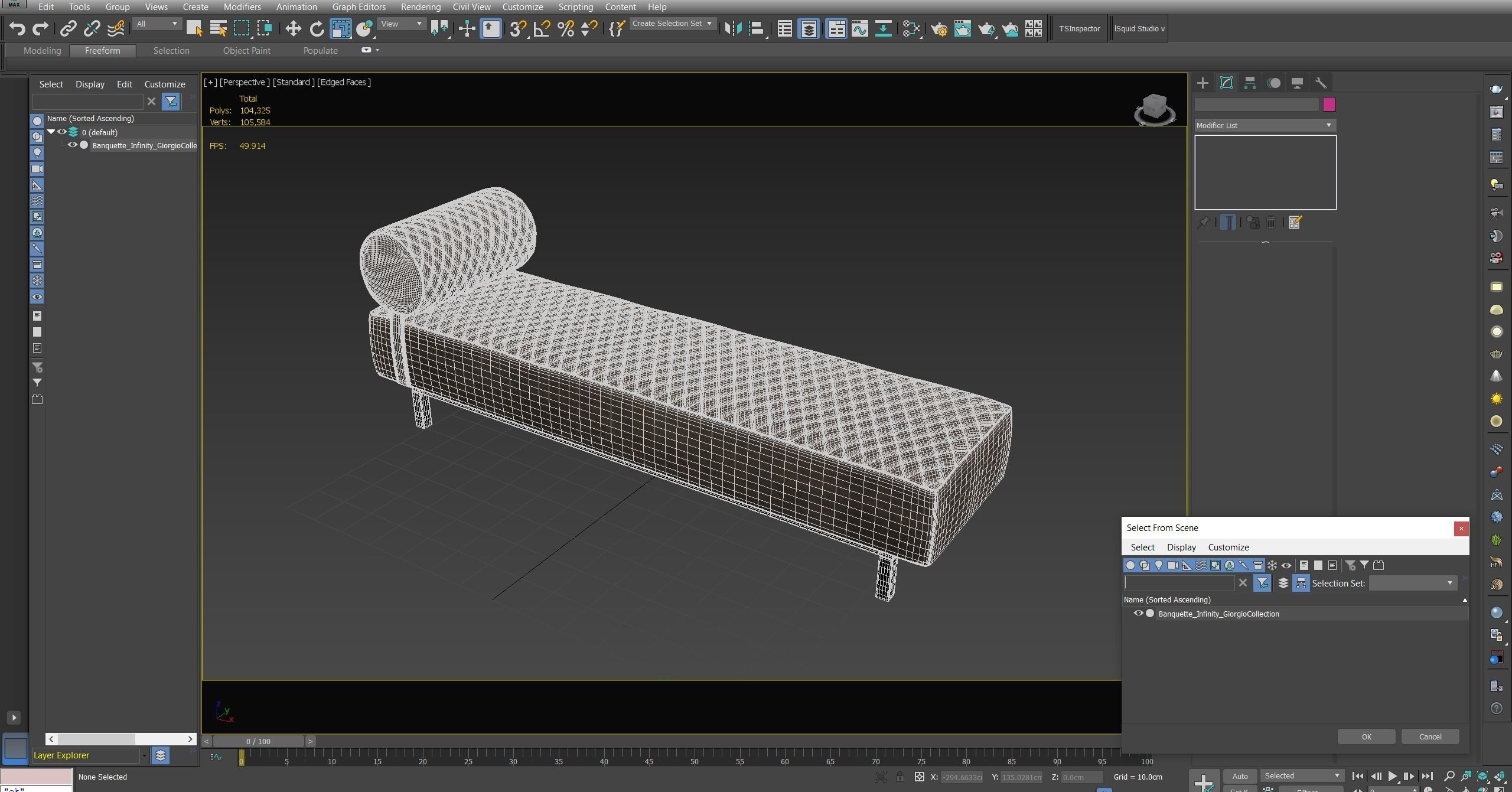1512x792 pixels.
Task: Click the Unlink Selection icon
Action: 92,28
